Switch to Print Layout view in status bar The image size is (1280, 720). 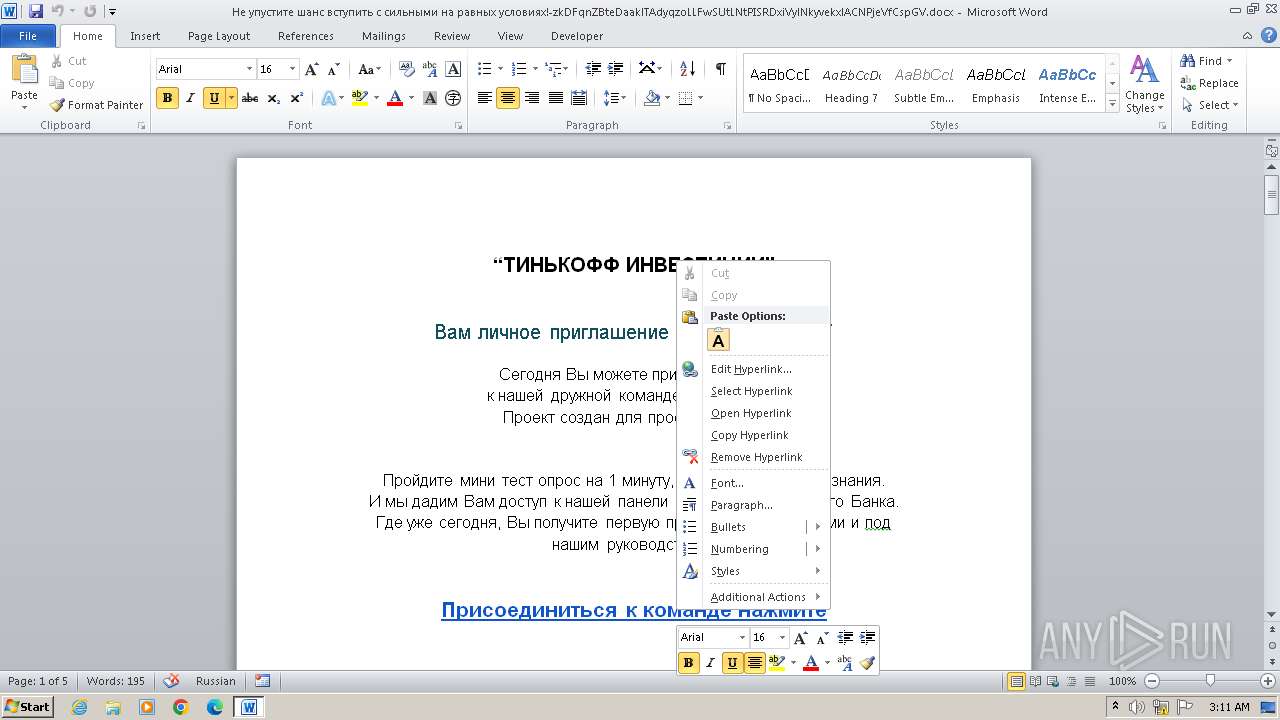coord(1016,681)
